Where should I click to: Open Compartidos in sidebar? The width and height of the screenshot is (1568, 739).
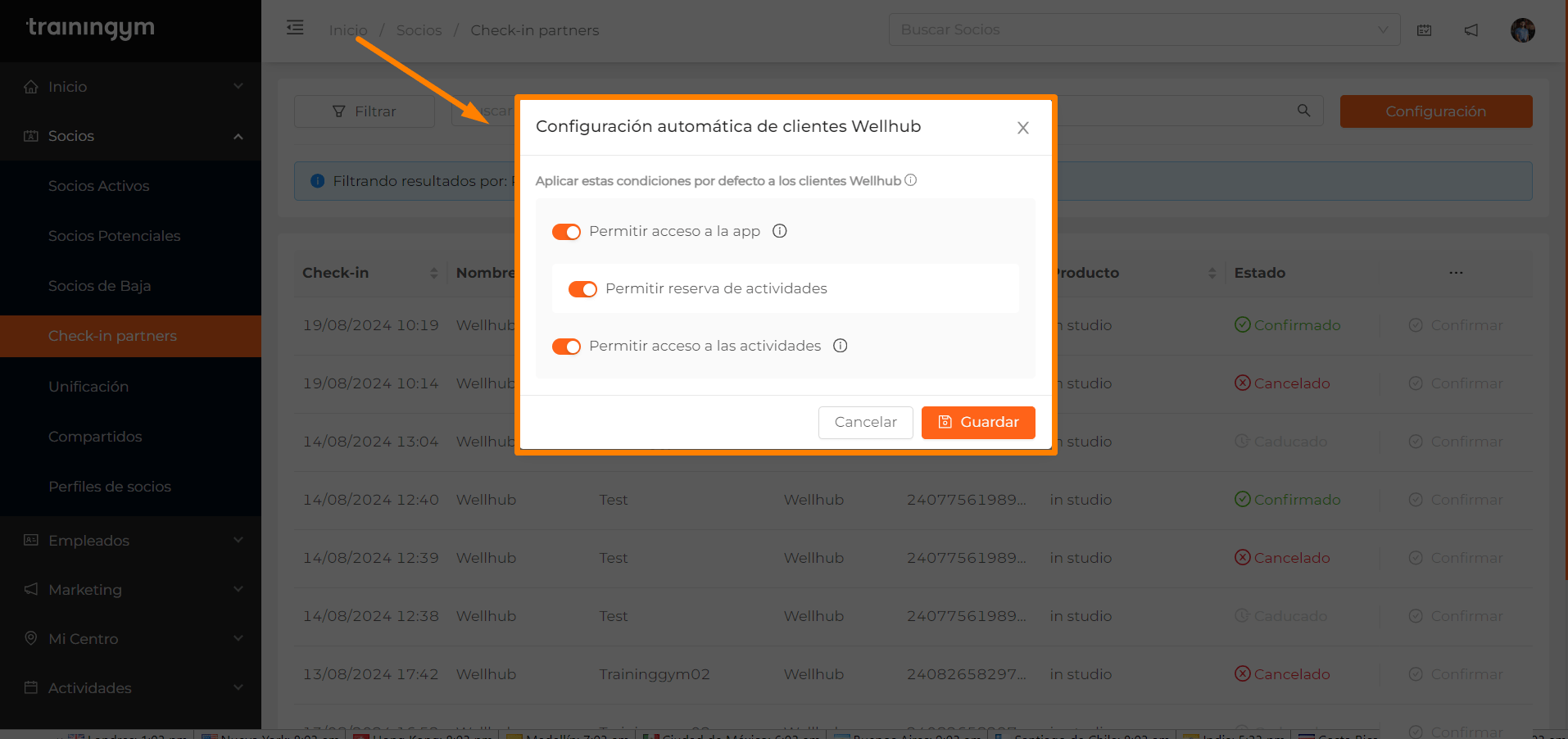click(95, 437)
